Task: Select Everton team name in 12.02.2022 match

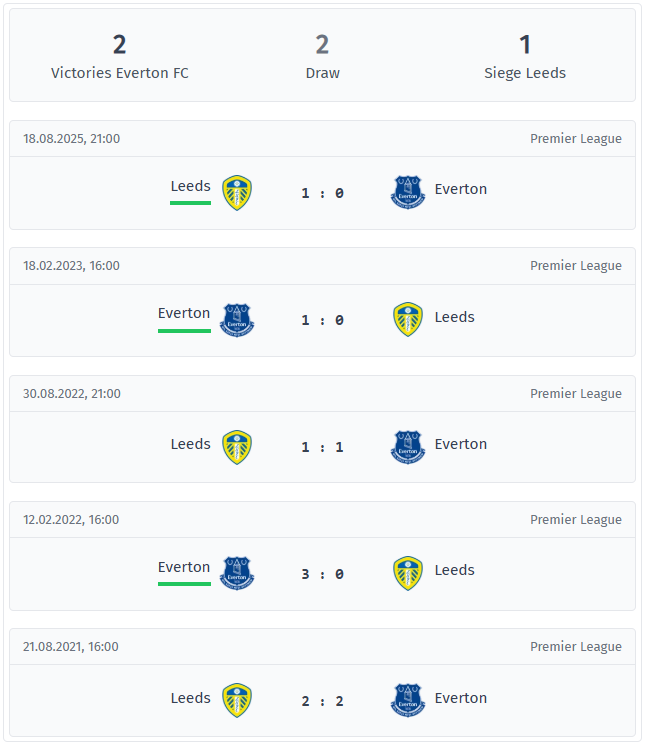Action: click(184, 567)
